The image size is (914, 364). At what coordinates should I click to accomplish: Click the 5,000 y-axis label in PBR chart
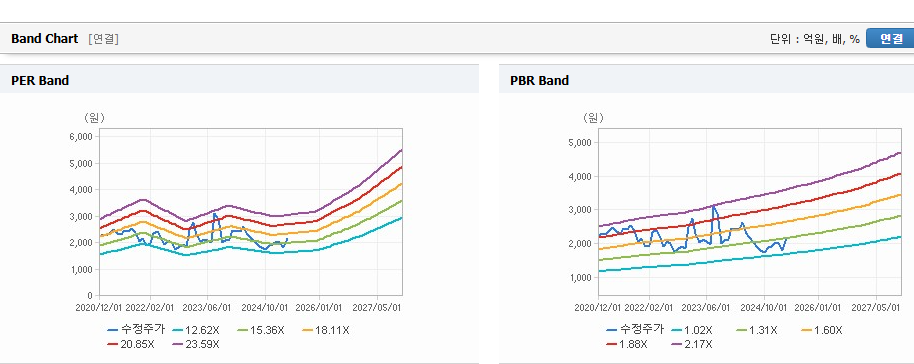[x=579, y=142]
